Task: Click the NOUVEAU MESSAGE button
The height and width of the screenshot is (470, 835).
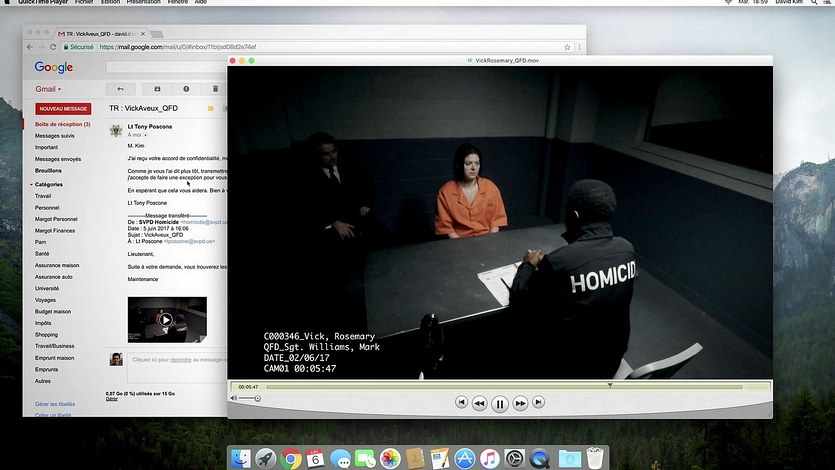Action: coord(63,108)
